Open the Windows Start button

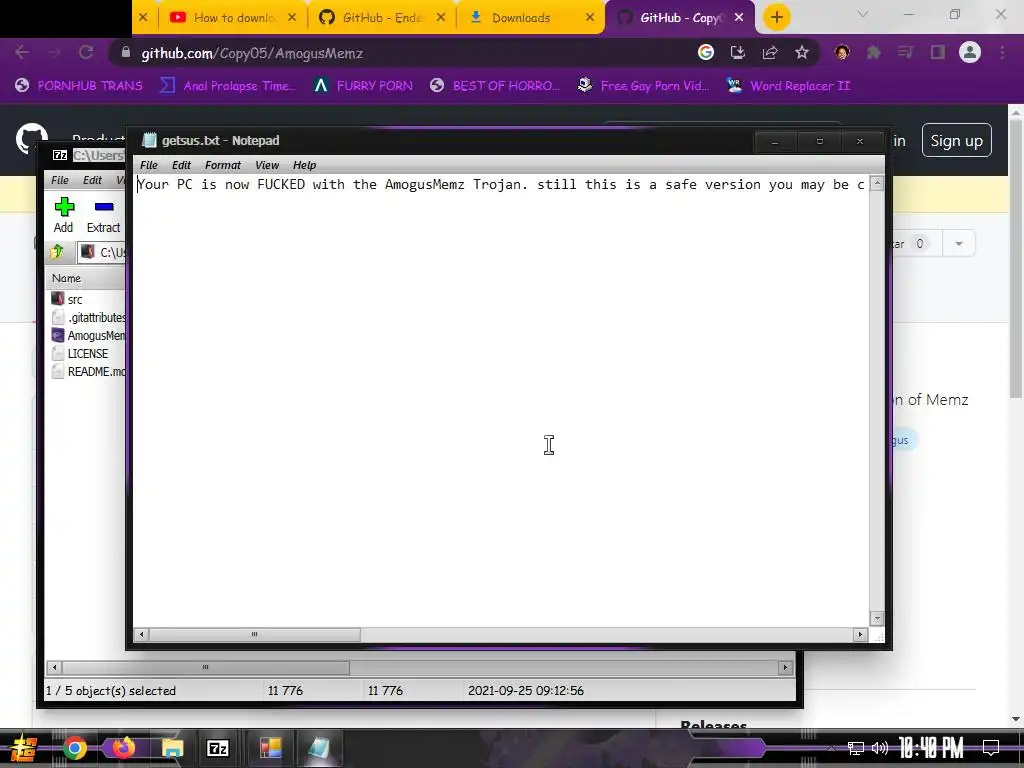point(23,748)
